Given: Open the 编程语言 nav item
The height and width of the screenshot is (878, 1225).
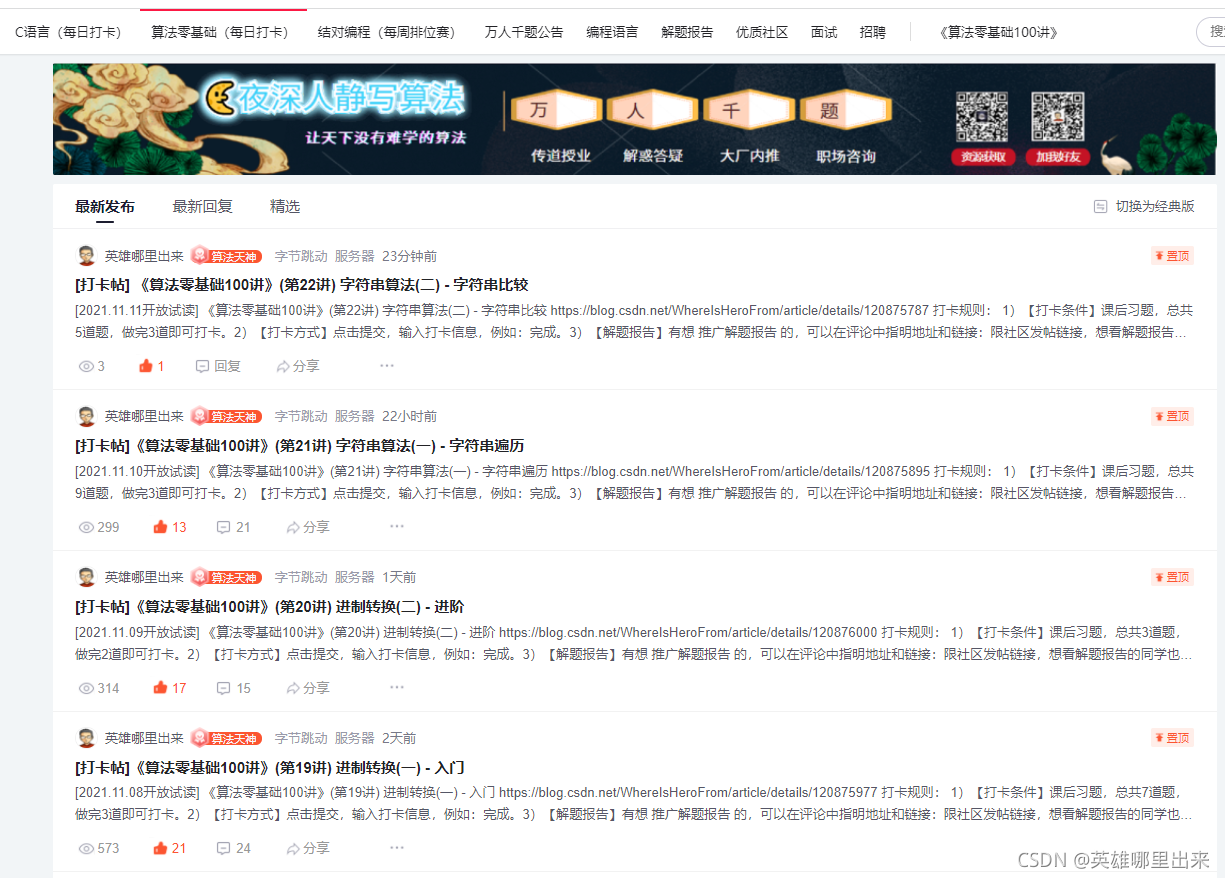Looking at the screenshot, I should click(612, 32).
